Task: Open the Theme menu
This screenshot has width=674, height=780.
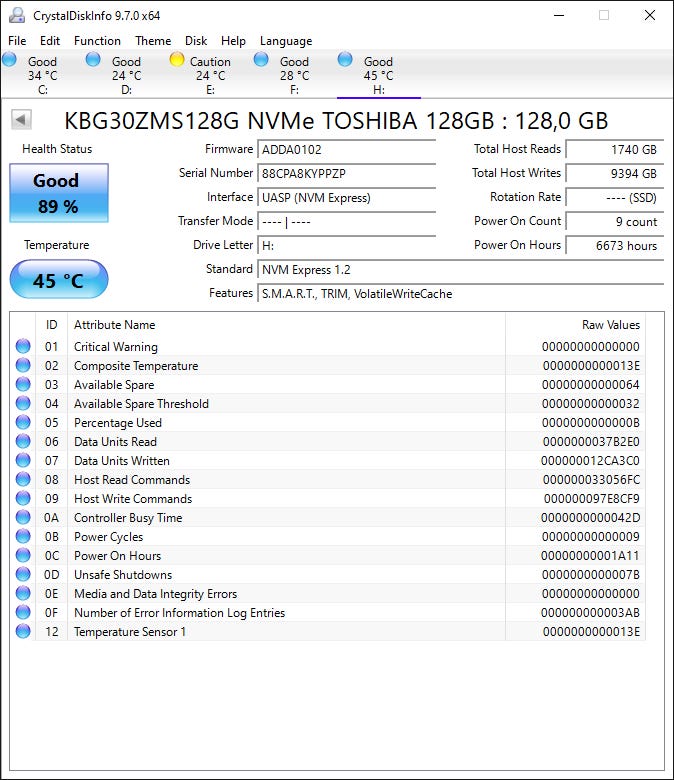Action: 153,41
